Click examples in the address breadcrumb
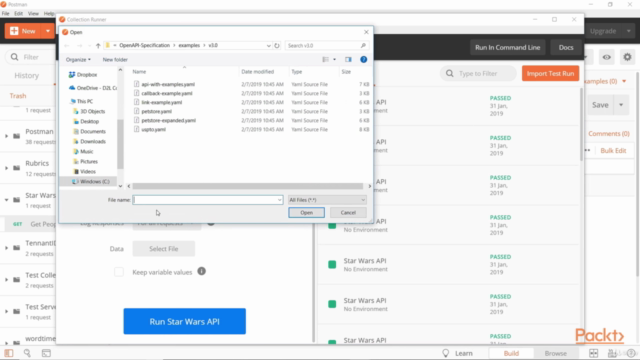The height and width of the screenshot is (360, 640). pyautogui.click(x=189, y=45)
